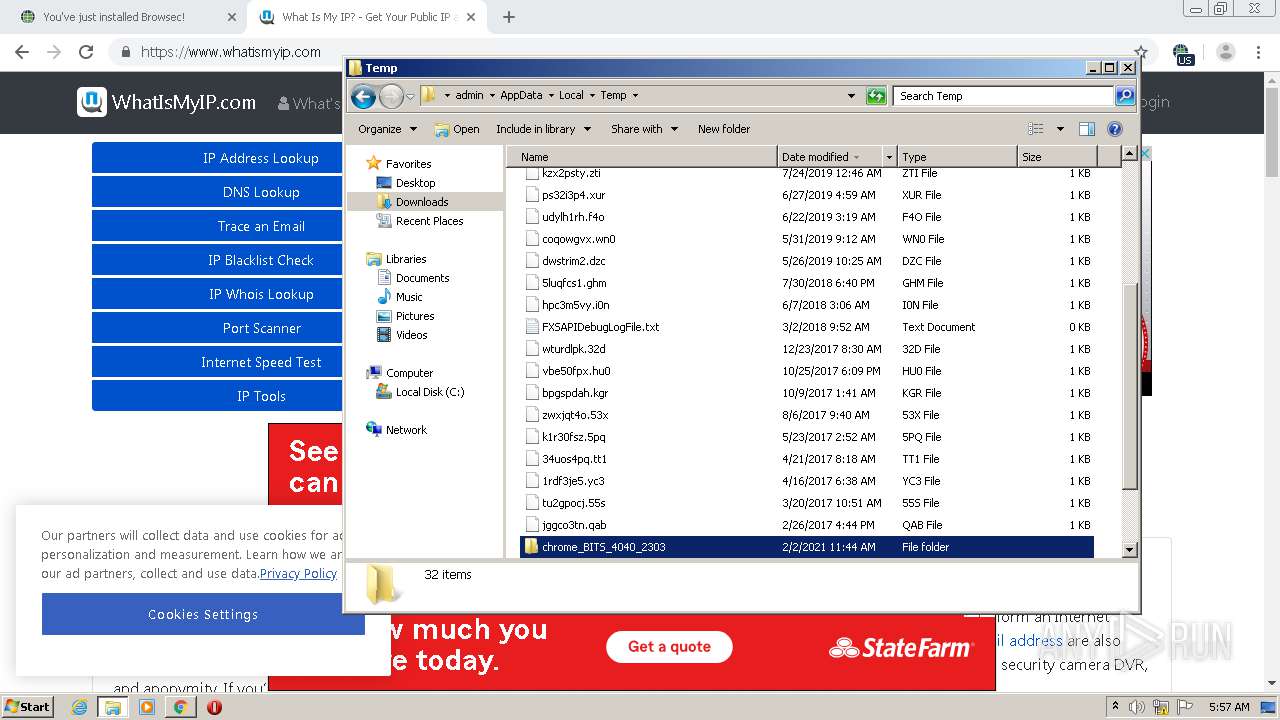Open the Share with dropdown
Viewport: 1280px width, 720px height.
(645, 129)
